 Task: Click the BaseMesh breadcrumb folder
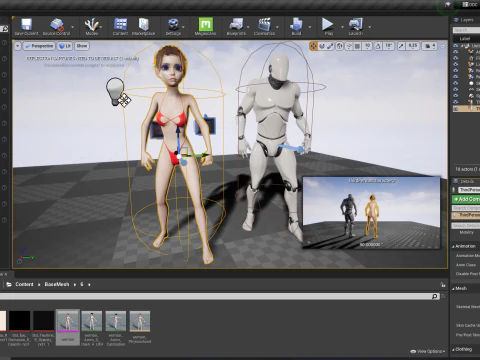pos(57,284)
